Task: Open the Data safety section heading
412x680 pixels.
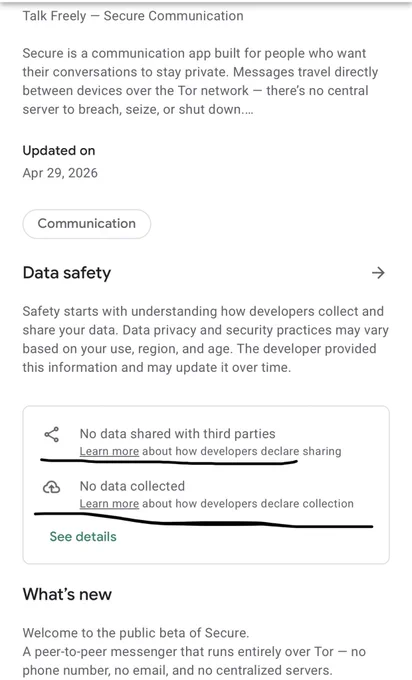Action: click(67, 273)
